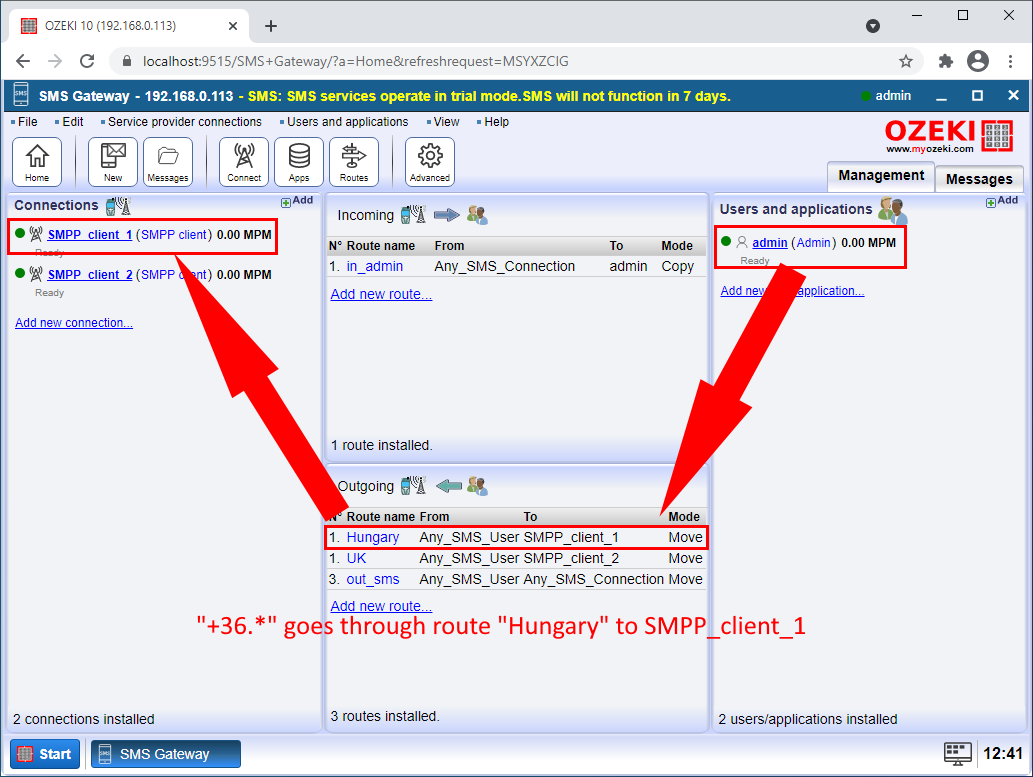This screenshot has width=1033, height=777.
Task: Click Add new route under Incoming
Action: click(381, 295)
